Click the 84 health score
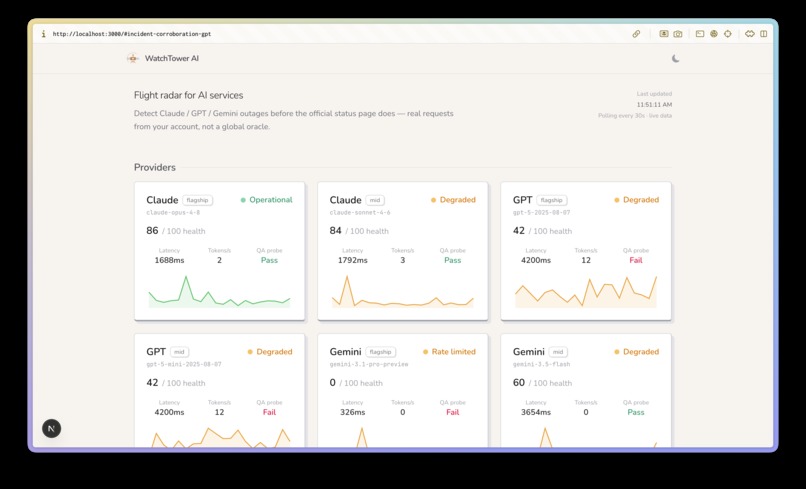806x489 pixels. pyautogui.click(x=335, y=230)
